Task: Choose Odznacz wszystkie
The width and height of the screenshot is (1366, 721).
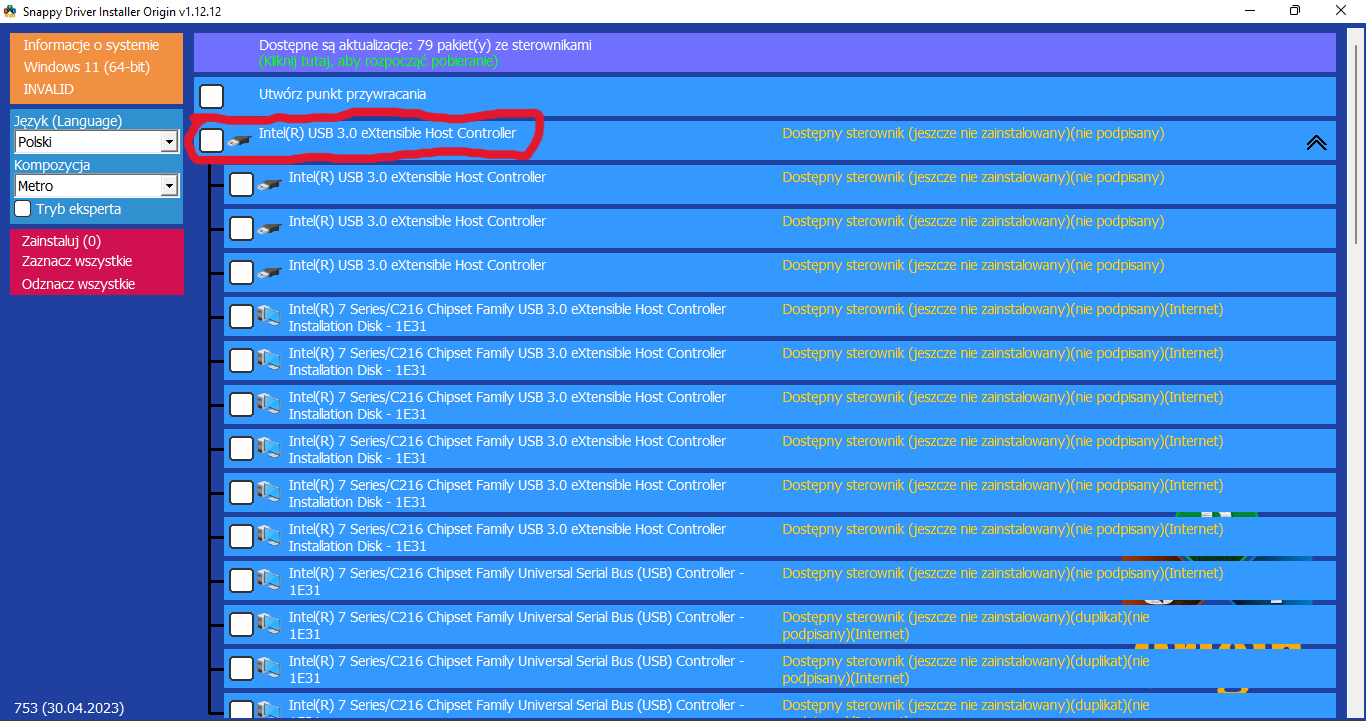Action: (79, 284)
